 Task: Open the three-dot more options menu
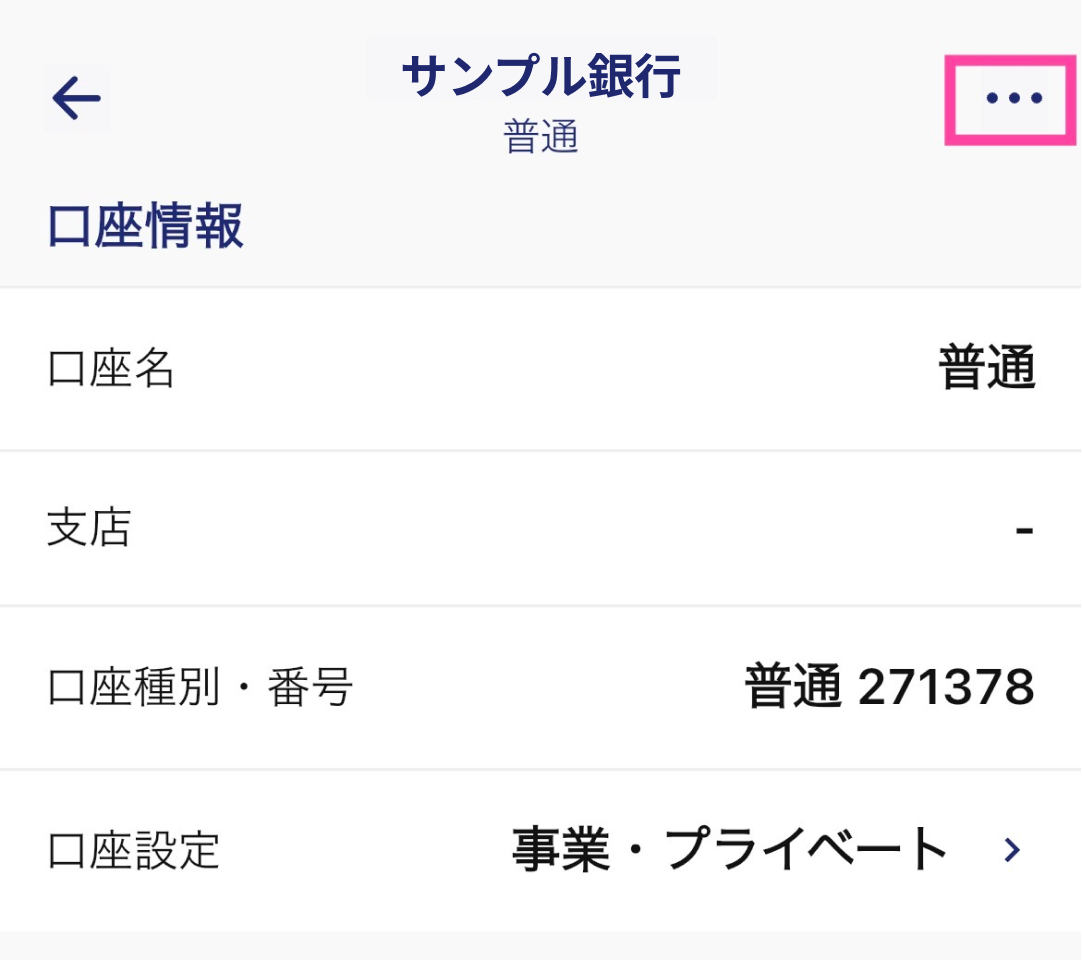(x=1013, y=98)
